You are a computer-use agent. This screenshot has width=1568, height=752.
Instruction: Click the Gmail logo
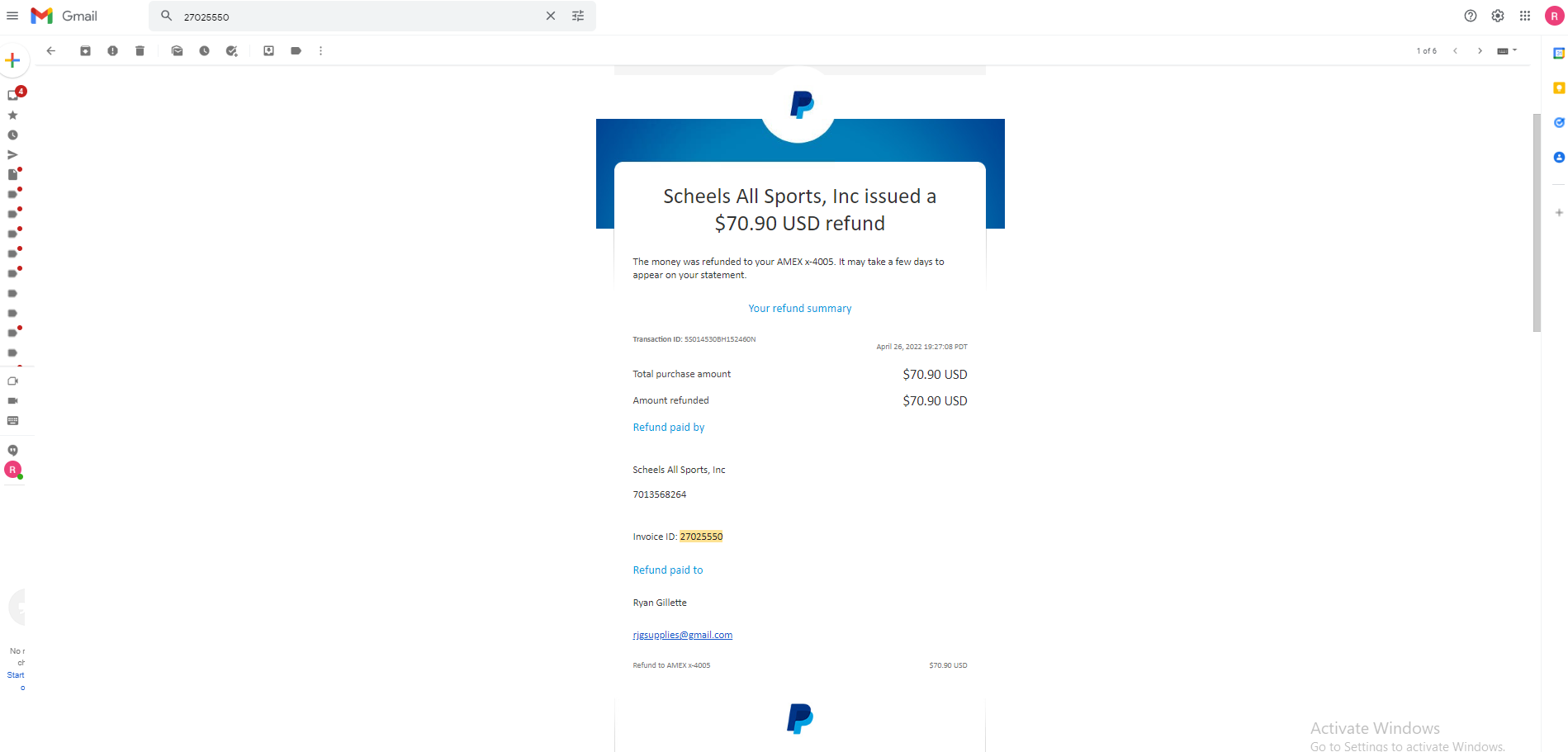[x=64, y=16]
